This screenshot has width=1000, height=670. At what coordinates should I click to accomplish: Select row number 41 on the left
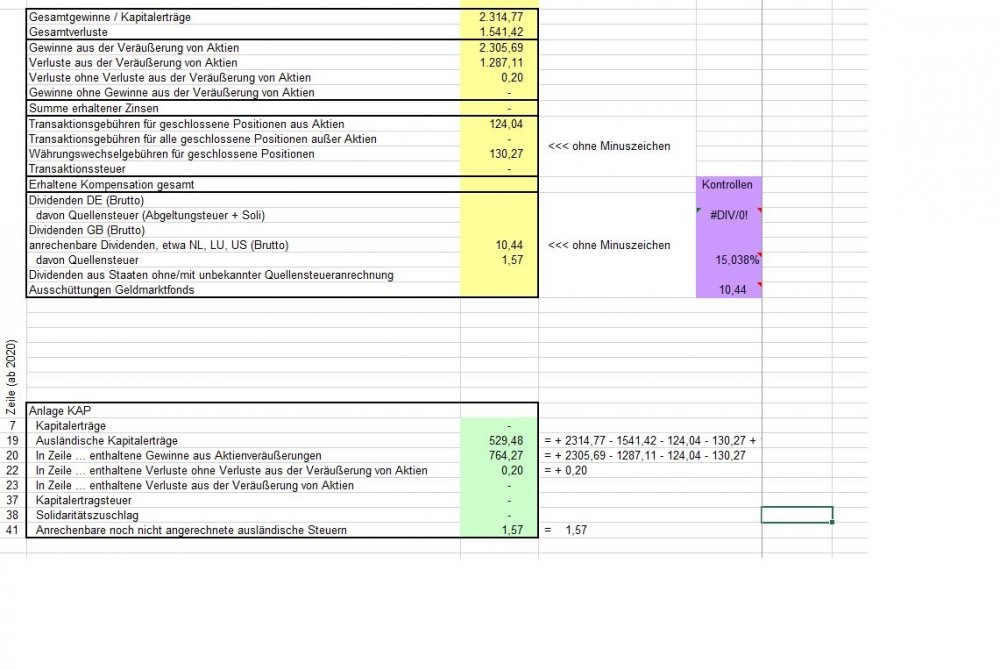pyautogui.click(x=8, y=530)
